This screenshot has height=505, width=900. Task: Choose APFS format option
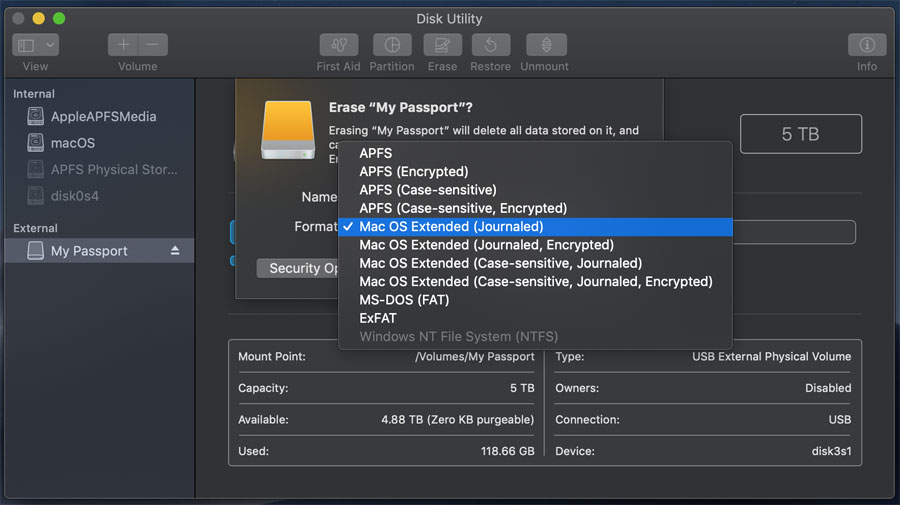point(536,153)
